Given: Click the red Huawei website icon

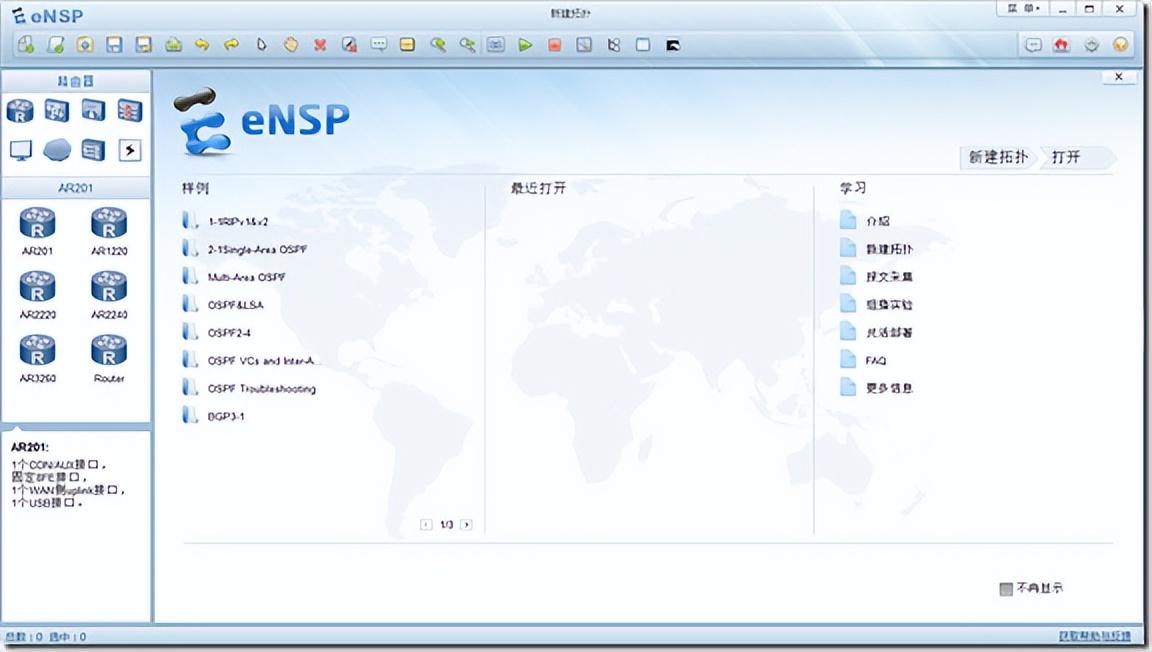Looking at the screenshot, I should (1061, 45).
